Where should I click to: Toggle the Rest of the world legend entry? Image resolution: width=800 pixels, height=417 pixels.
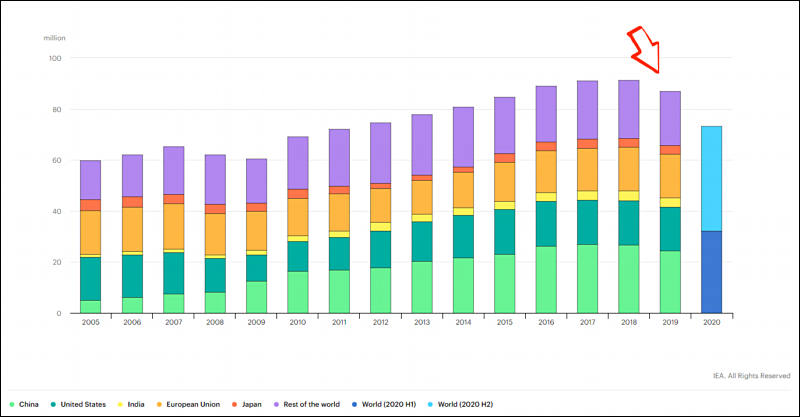click(307, 404)
